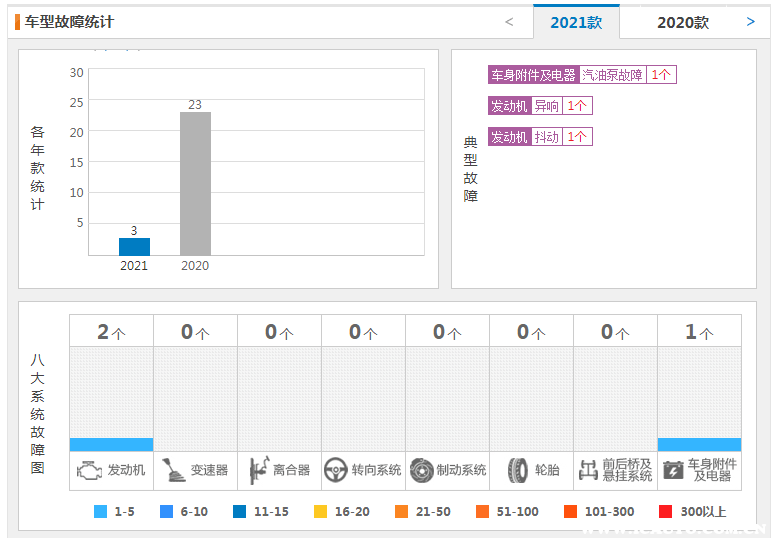Click the steering system (转向系统) wheel icon
The width and height of the screenshot is (771, 538).
[336, 470]
